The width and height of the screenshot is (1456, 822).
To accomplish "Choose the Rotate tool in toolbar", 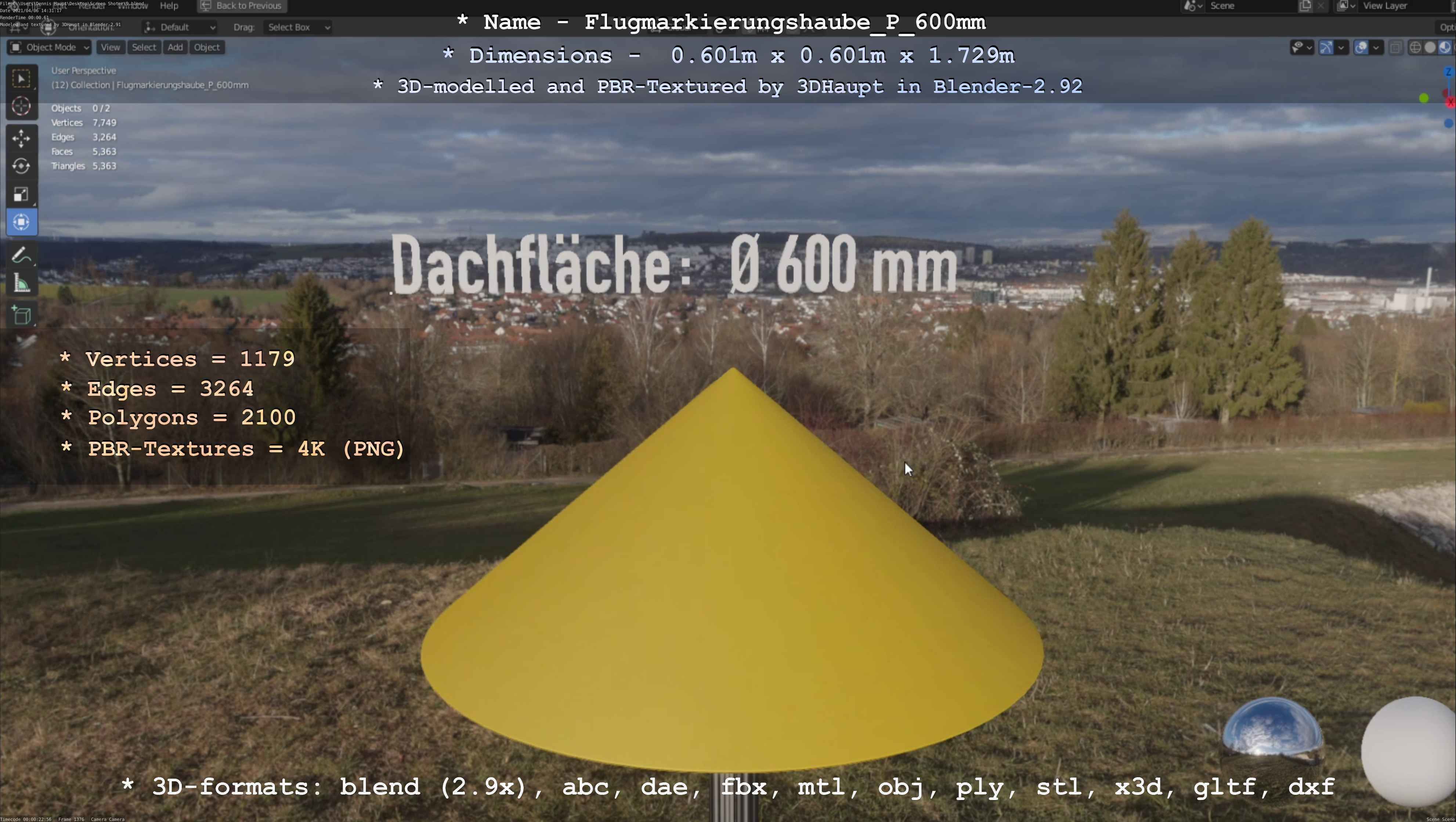I will [x=21, y=166].
